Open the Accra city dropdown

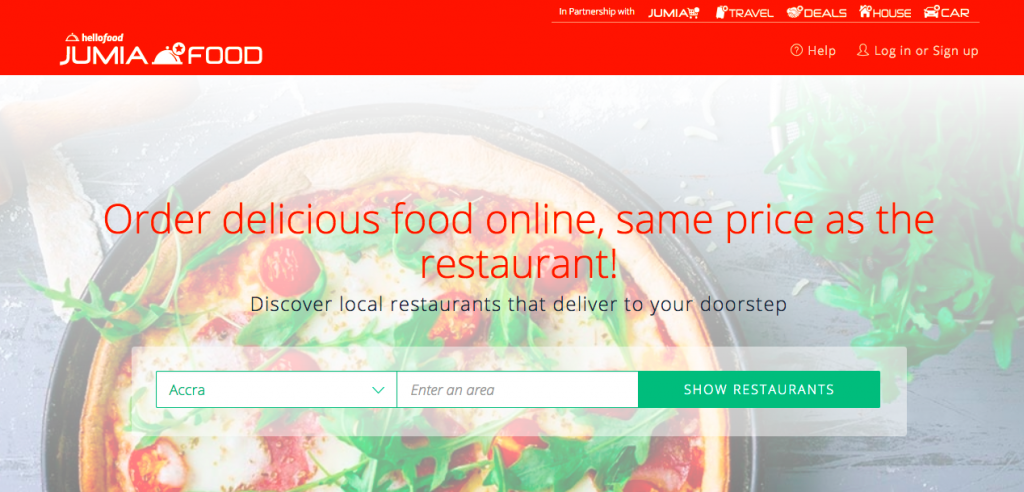click(276, 389)
